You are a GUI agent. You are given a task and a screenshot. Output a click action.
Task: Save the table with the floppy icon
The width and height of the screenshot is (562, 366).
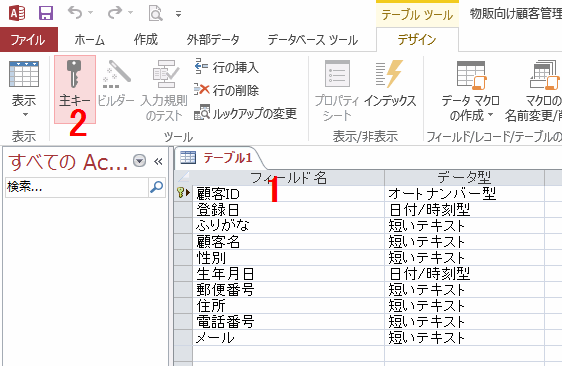(x=46, y=13)
